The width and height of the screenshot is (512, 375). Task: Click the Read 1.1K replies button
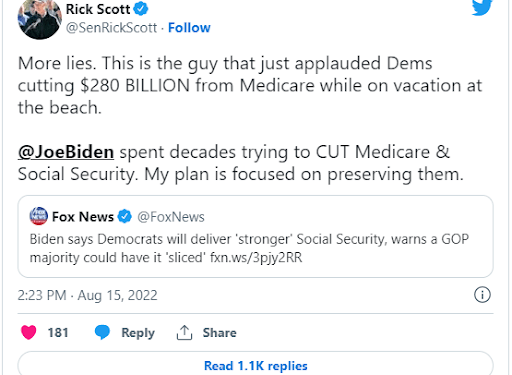(x=255, y=363)
